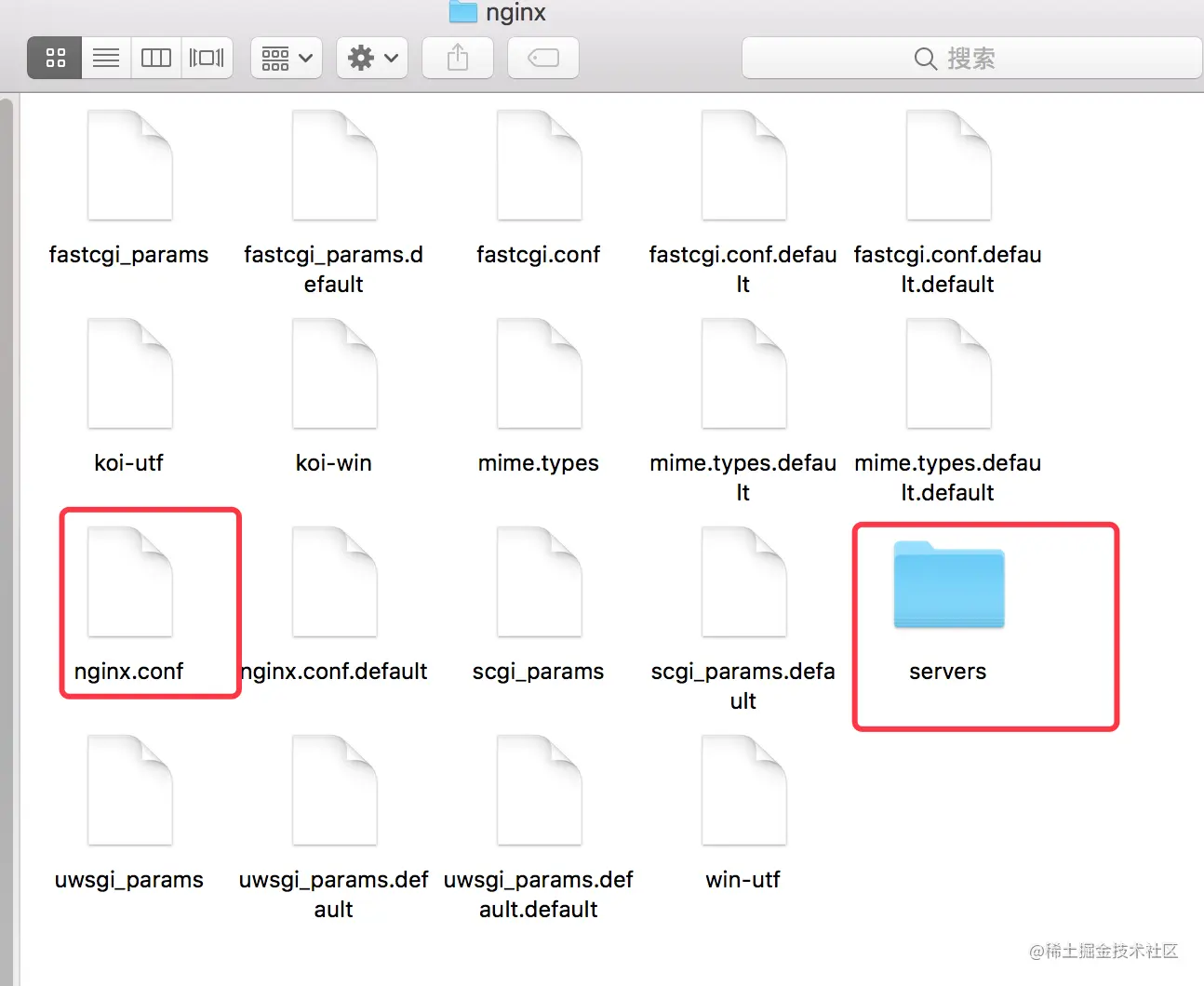Switch to list view mode
The image size is (1204, 986).
pyautogui.click(x=106, y=58)
